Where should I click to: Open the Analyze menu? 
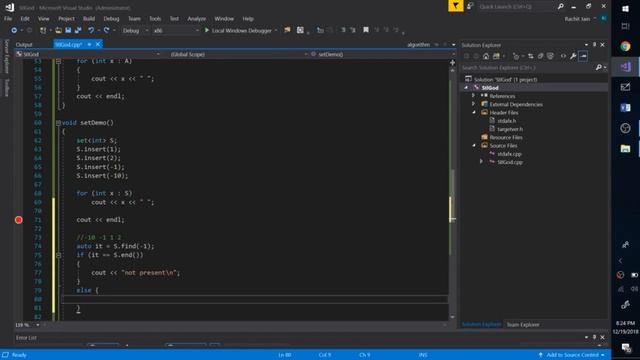point(197,19)
